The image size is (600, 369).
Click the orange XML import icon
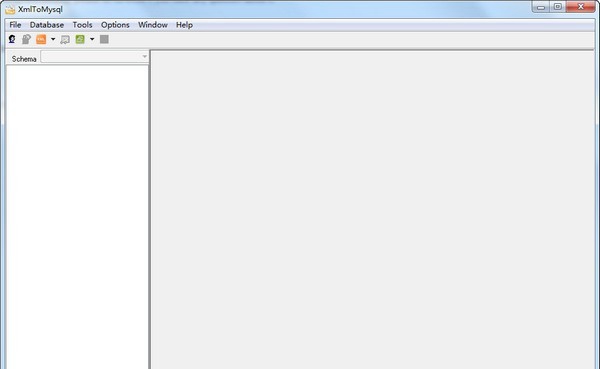coord(41,39)
